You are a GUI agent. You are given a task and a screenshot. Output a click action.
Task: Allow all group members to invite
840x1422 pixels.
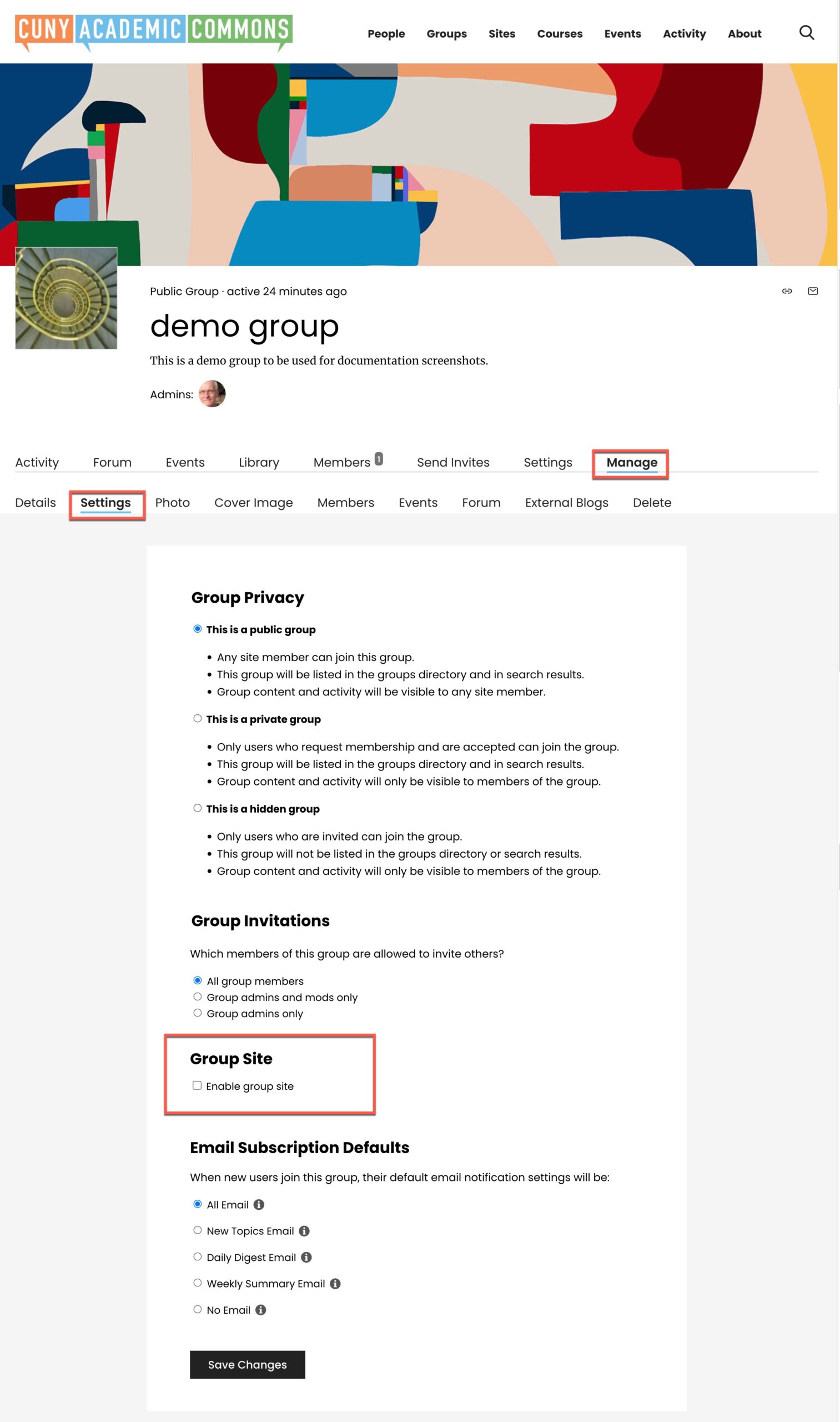pos(198,980)
